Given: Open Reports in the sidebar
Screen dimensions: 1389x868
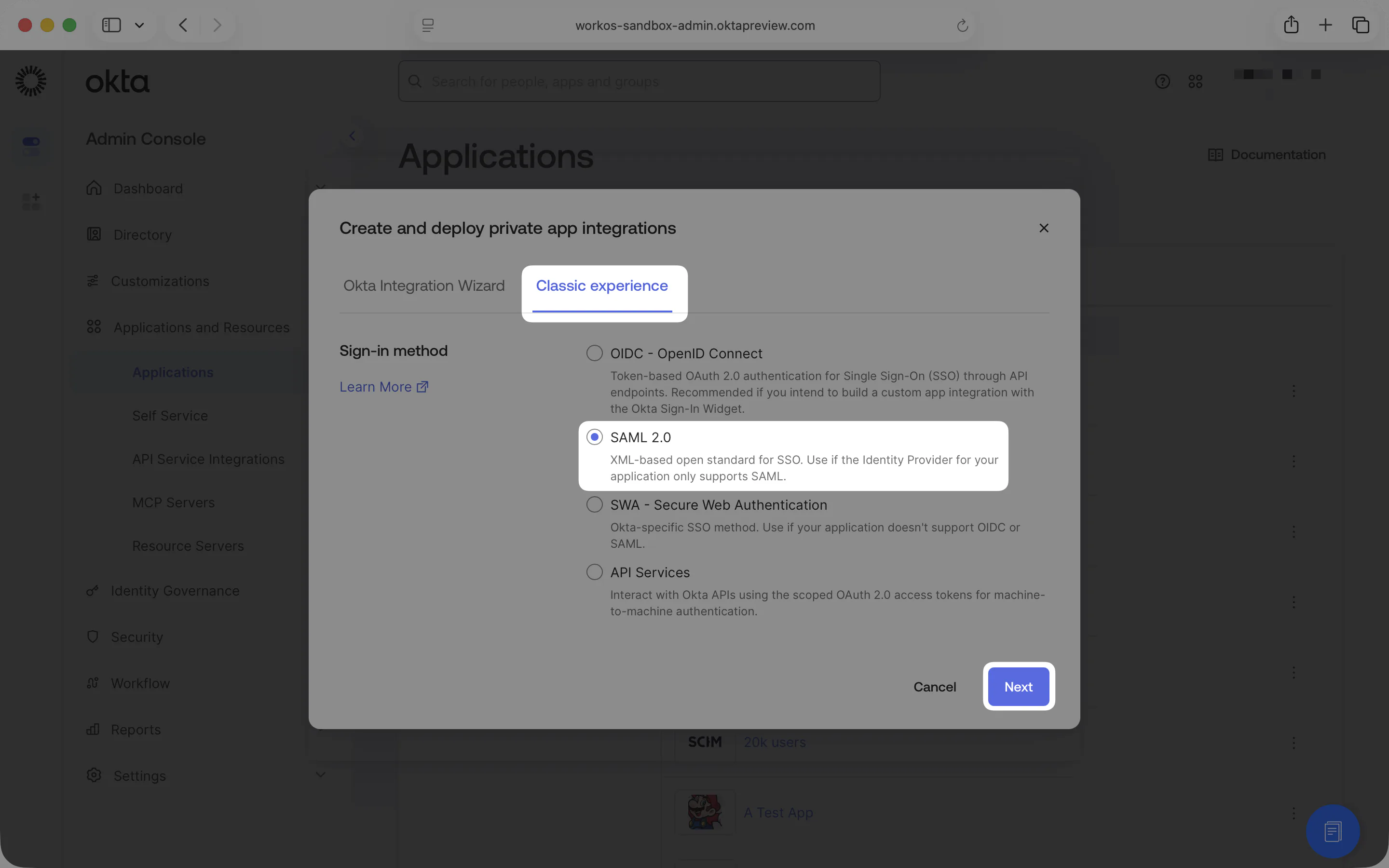Looking at the screenshot, I should [x=136, y=730].
